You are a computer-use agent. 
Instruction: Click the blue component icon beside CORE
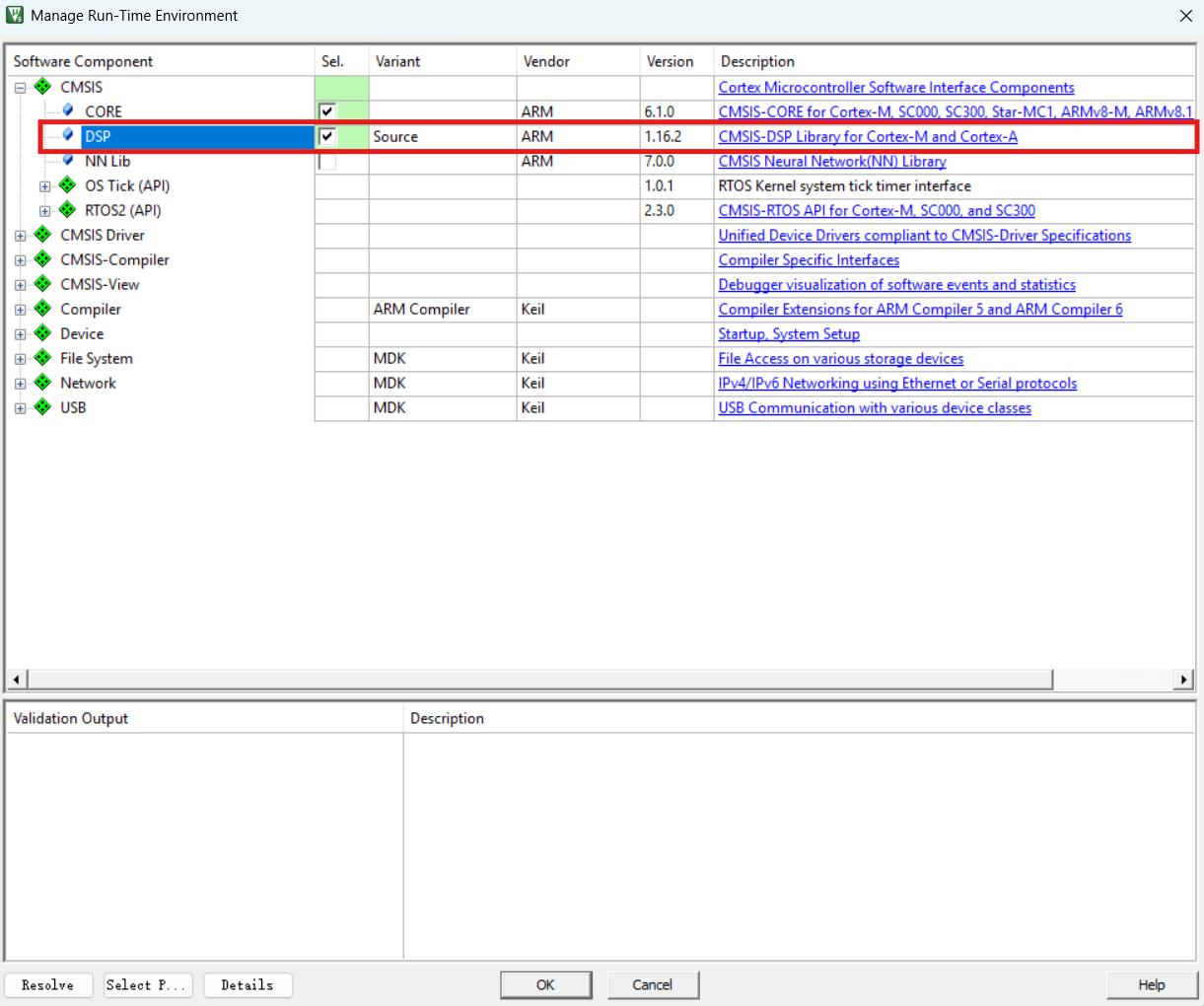68,110
